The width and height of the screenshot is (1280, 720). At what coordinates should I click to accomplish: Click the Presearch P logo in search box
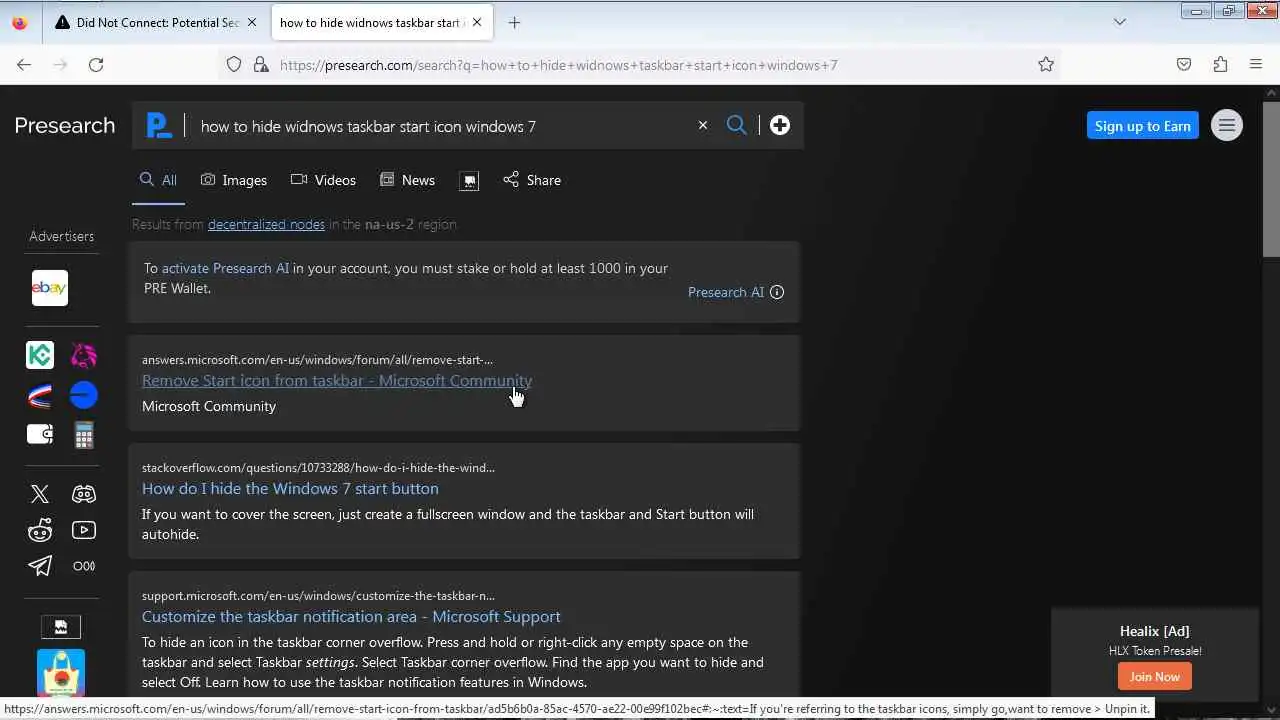(158, 125)
